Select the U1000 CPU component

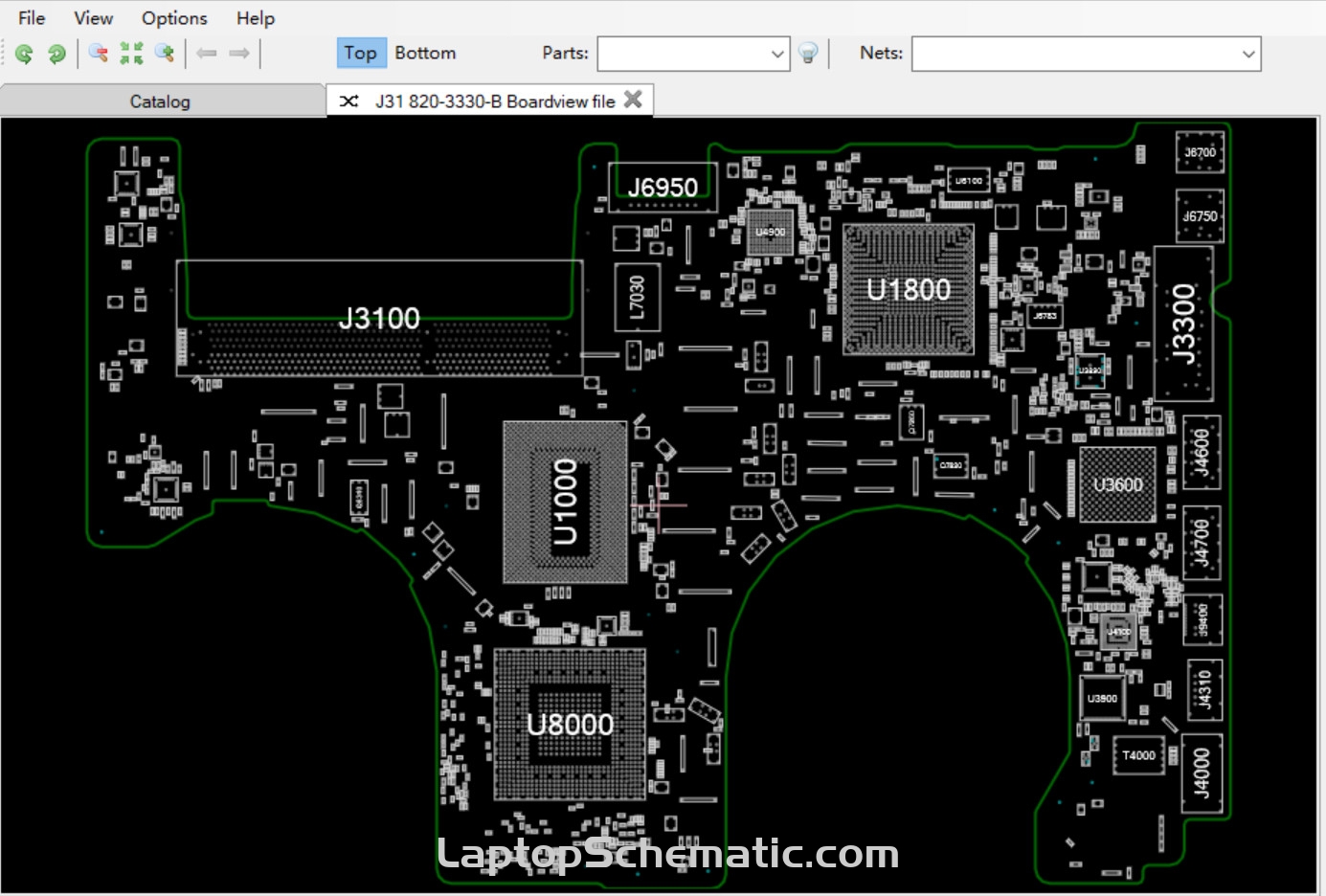click(566, 502)
